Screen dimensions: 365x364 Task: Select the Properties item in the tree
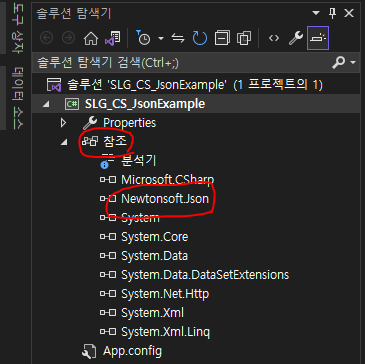point(129,123)
